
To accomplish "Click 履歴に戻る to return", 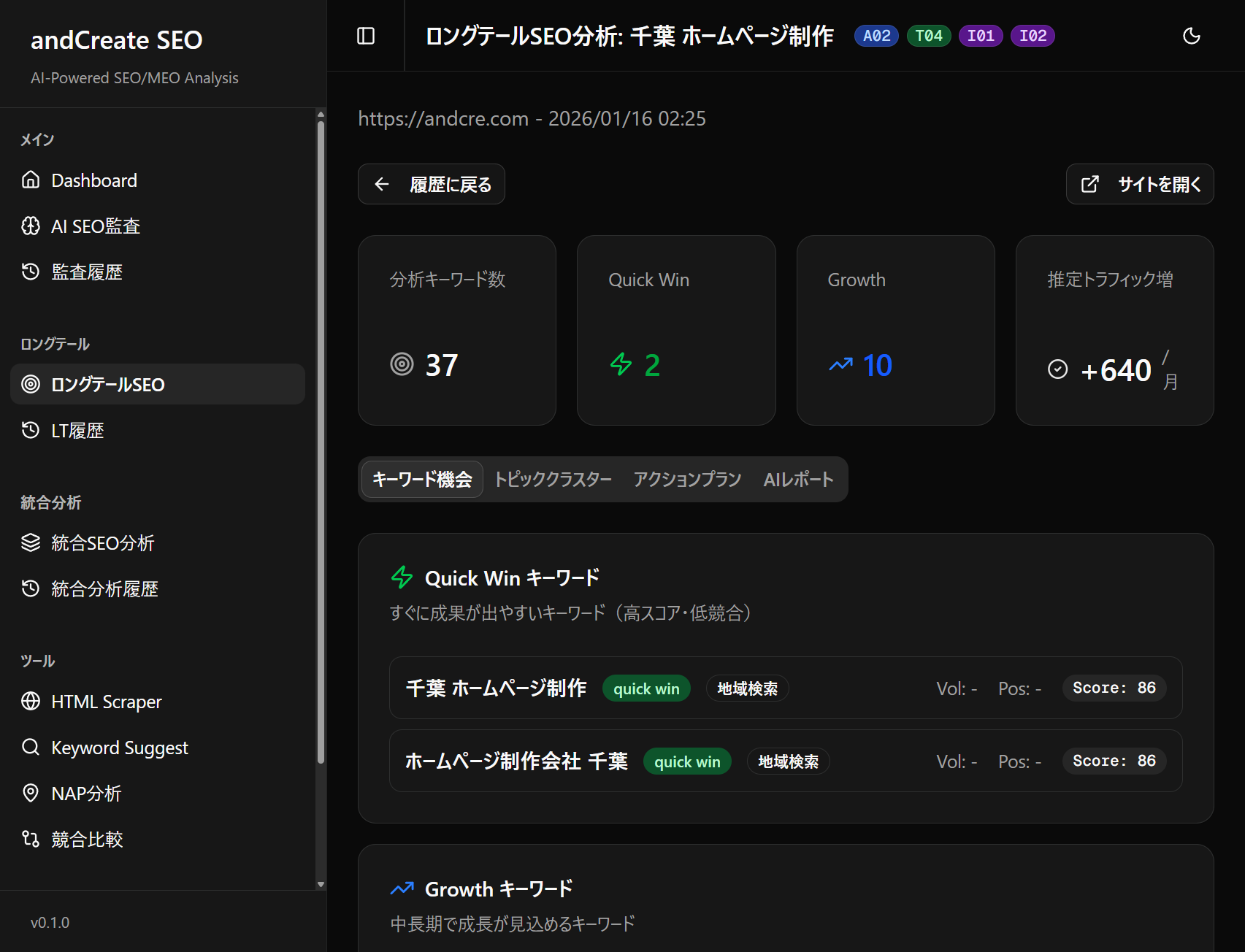I will coord(431,184).
